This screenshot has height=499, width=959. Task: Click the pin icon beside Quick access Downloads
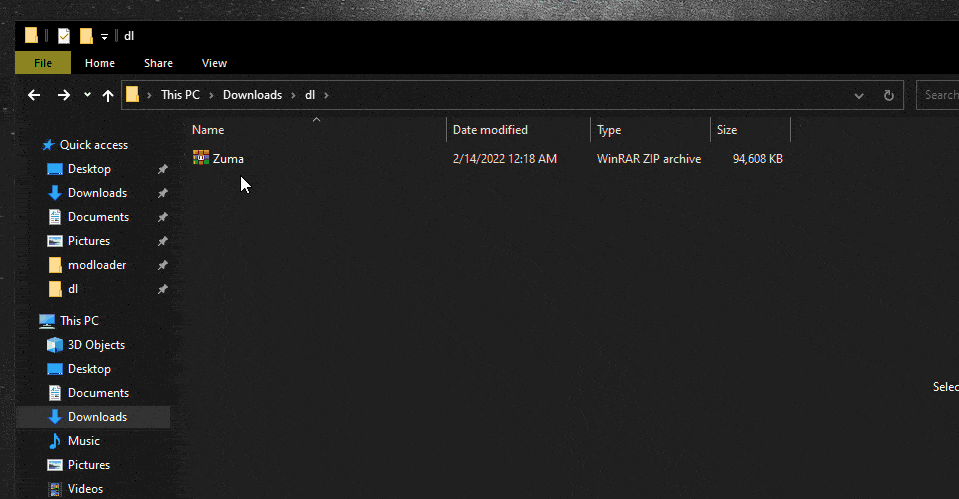(x=163, y=193)
